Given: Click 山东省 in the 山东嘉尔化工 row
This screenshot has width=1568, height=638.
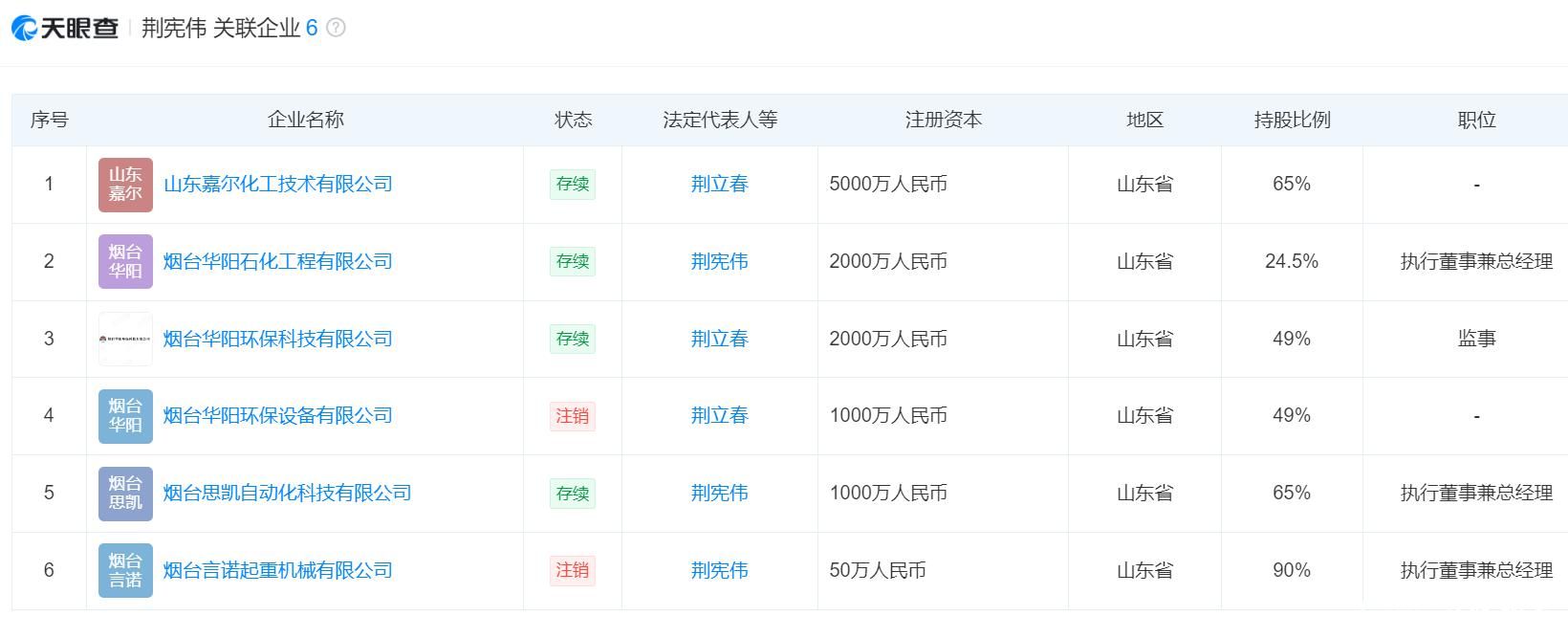Looking at the screenshot, I should [x=1144, y=185].
